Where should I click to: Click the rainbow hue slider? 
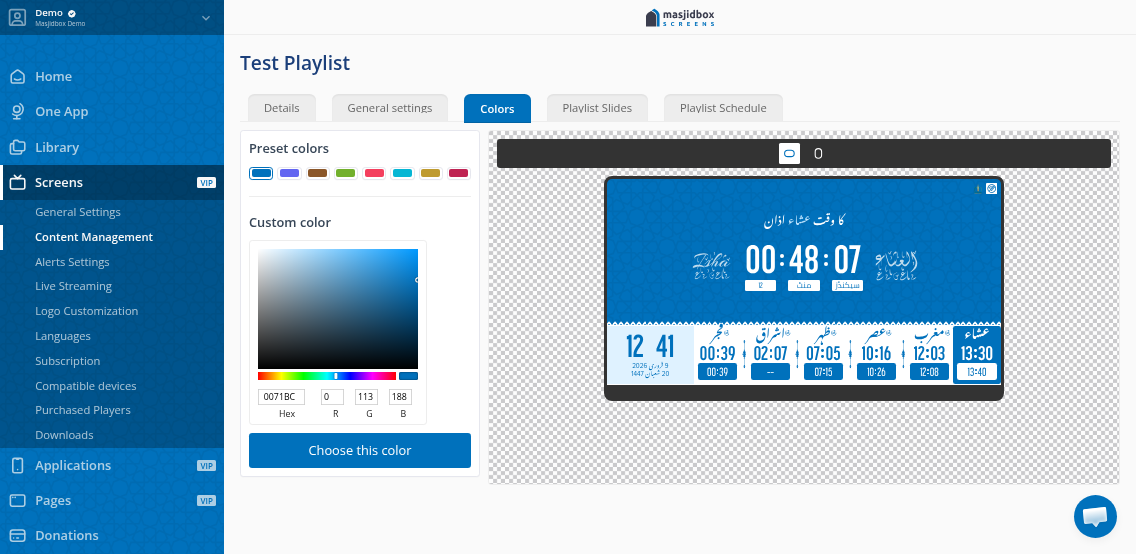[327, 376]
